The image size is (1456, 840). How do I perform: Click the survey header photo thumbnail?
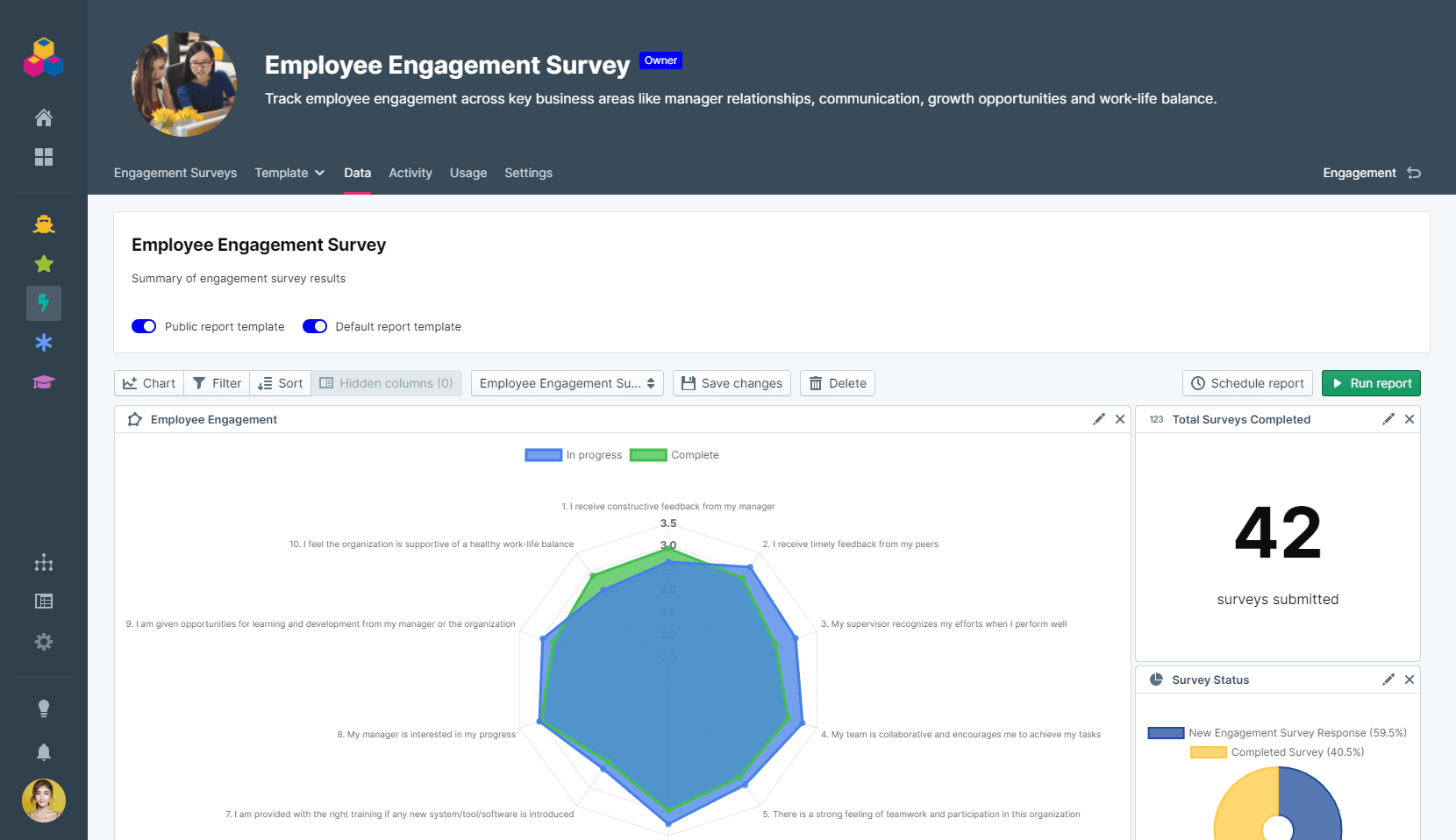point(184,84)
